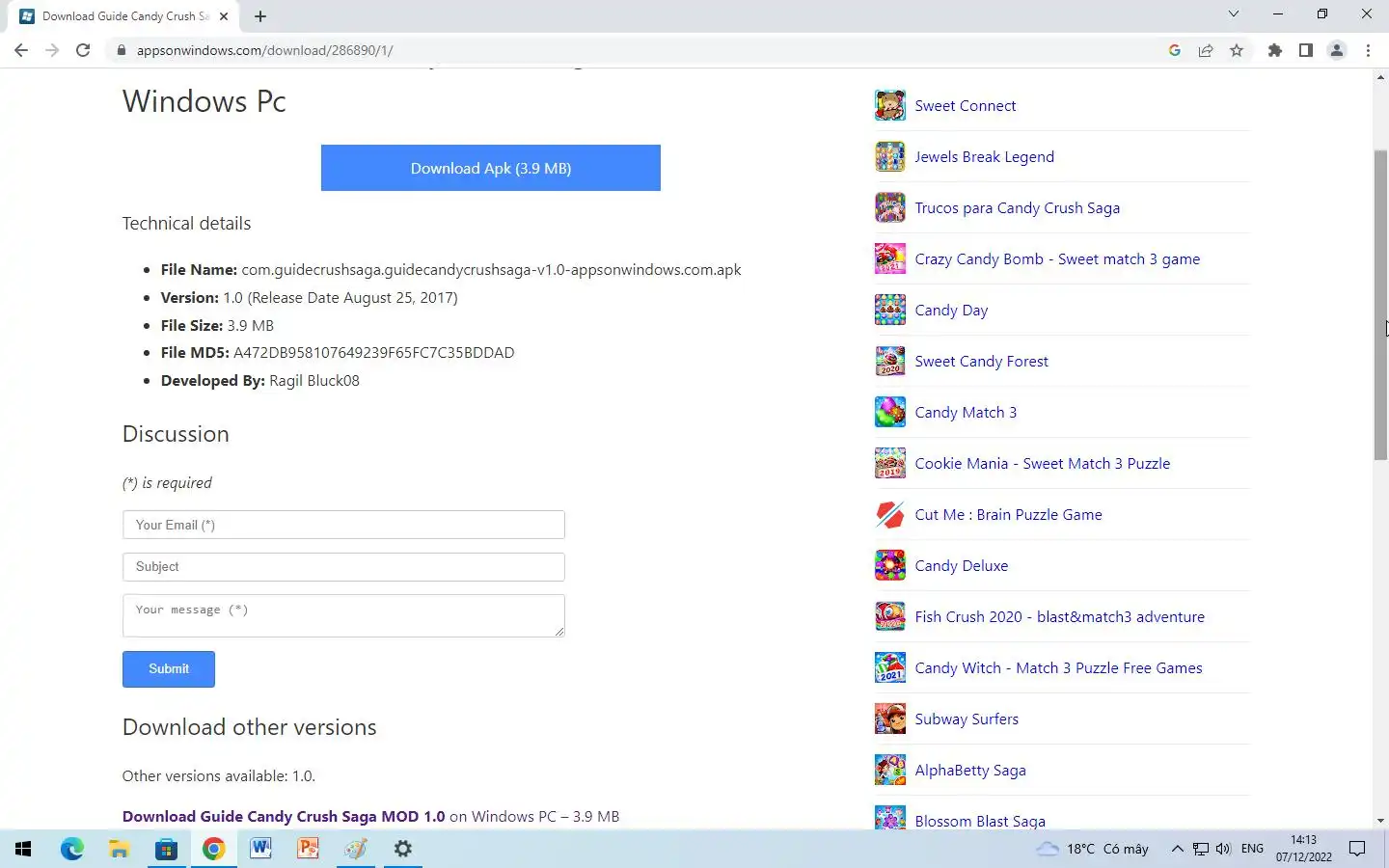Open the Chrome profile avatar
This screenshot has height=868, width=1389.
click(1337, 50)
